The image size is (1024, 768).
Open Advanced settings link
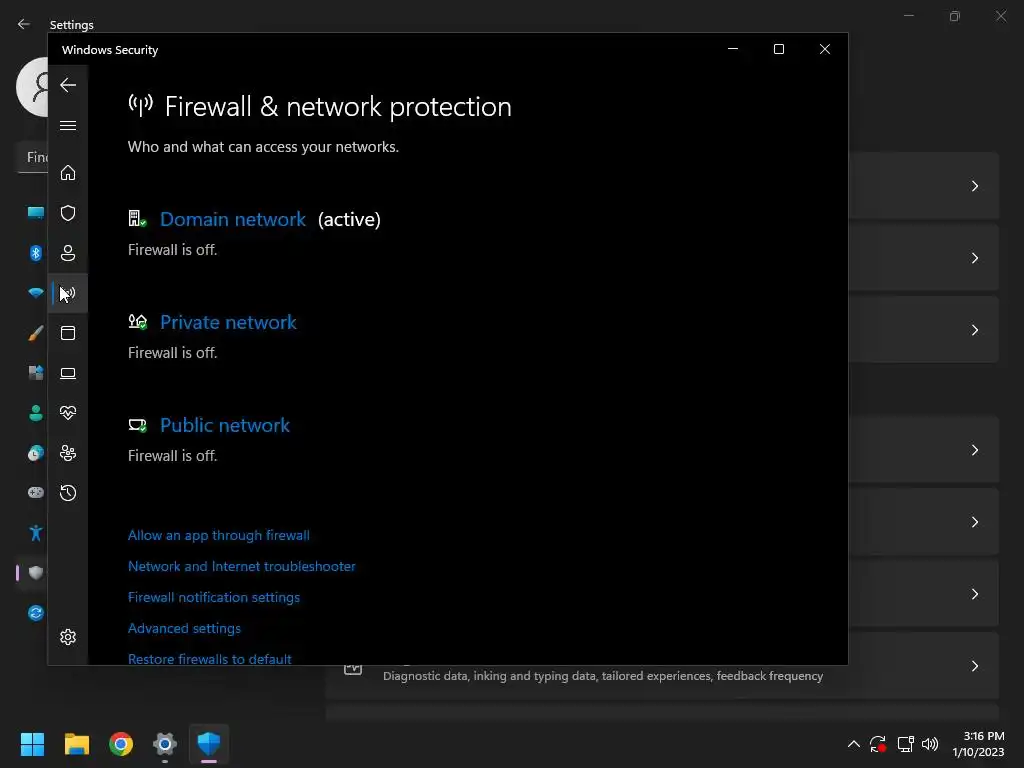[184, 628]
